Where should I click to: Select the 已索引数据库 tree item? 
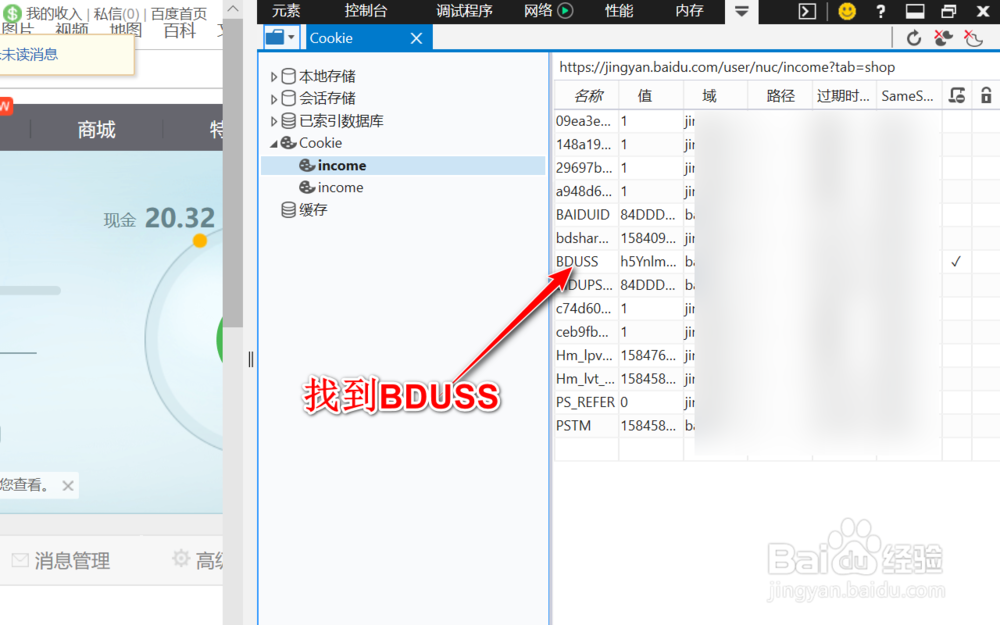(x=341, y=121)
